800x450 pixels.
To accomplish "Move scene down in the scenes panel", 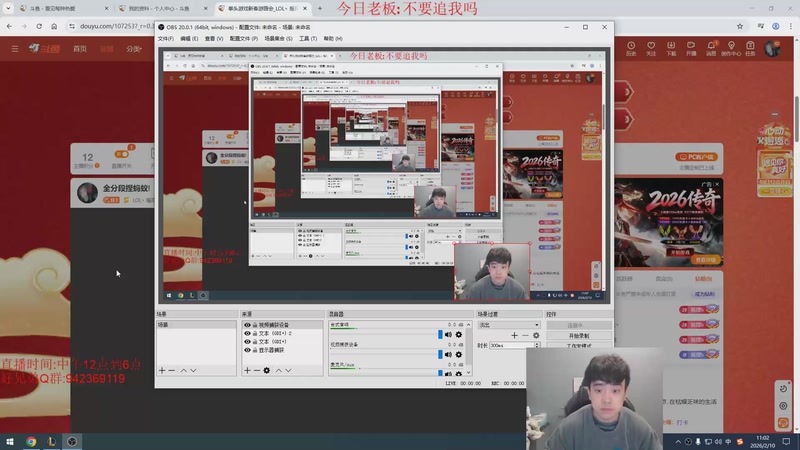I will (x=193, y=370).
